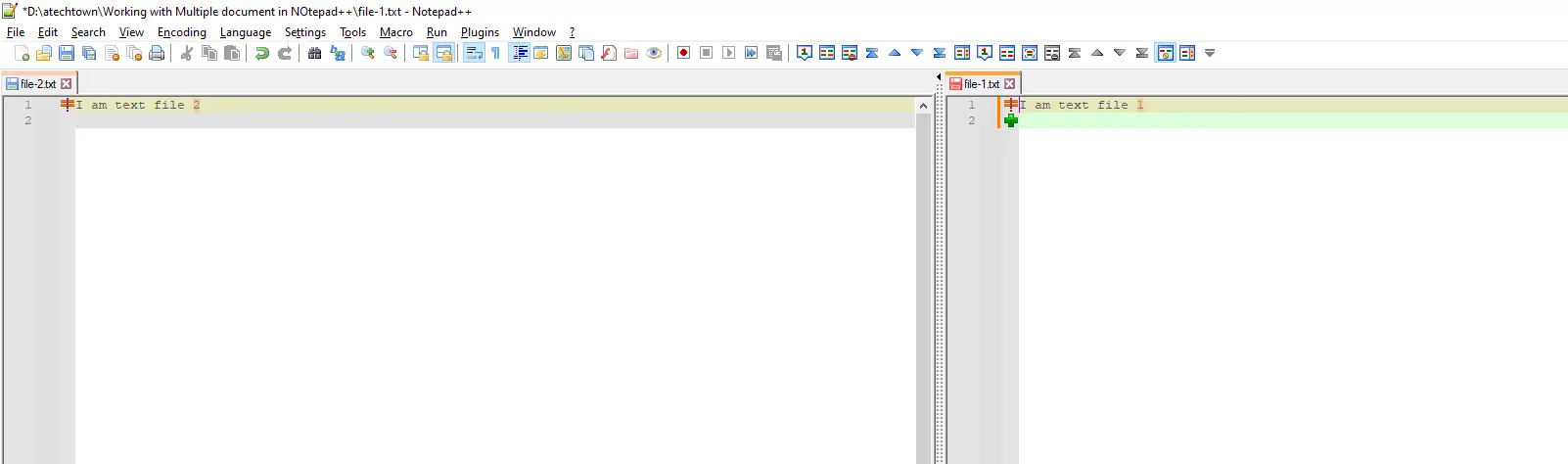Viewport: 1568px width, 464px height.
Task: Open the File menu
Action: tap(16, 32)
